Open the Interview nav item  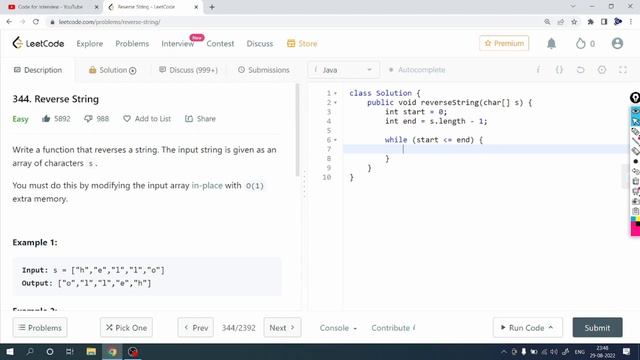point(178,43)
